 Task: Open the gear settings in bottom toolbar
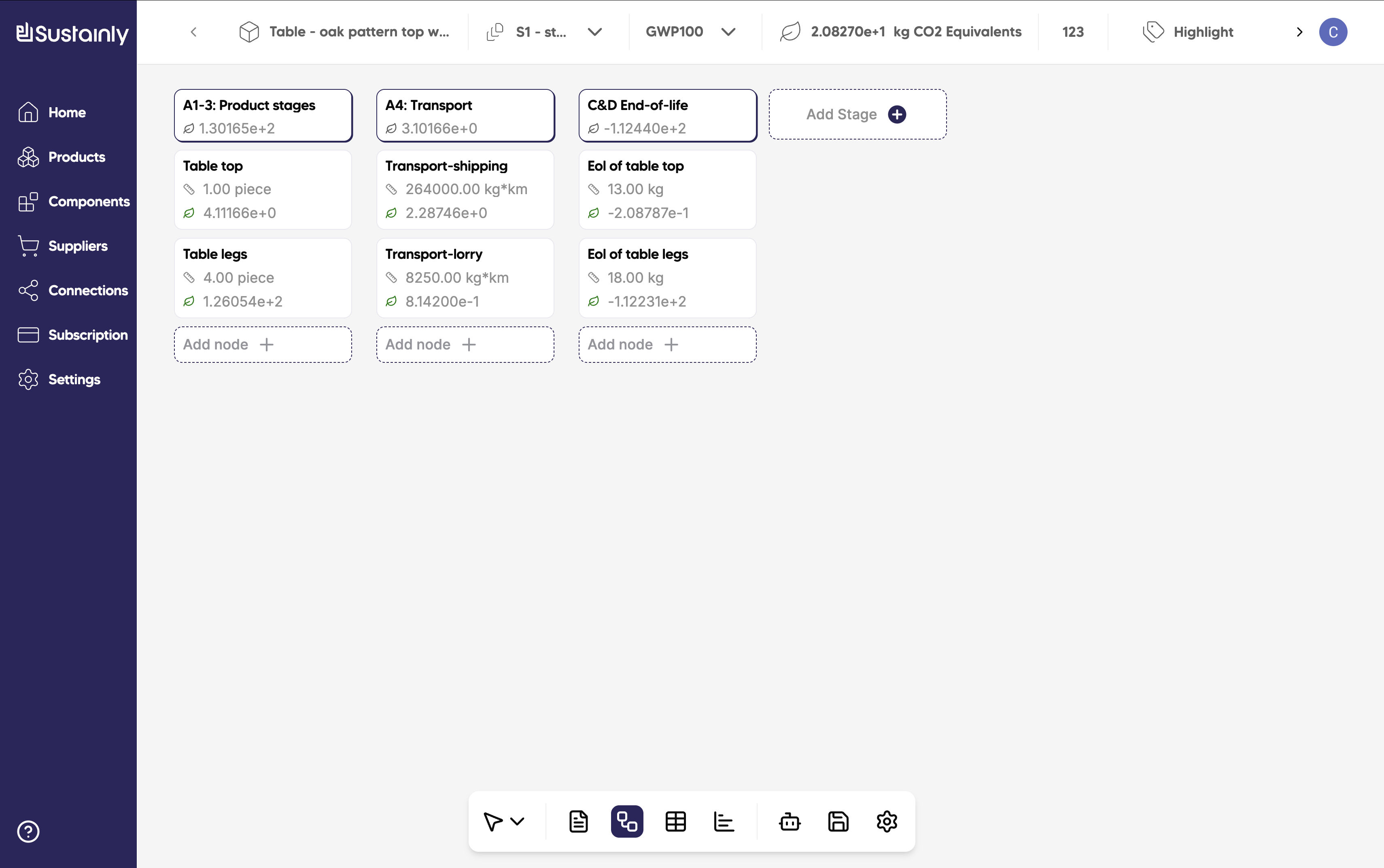[887, 821]
